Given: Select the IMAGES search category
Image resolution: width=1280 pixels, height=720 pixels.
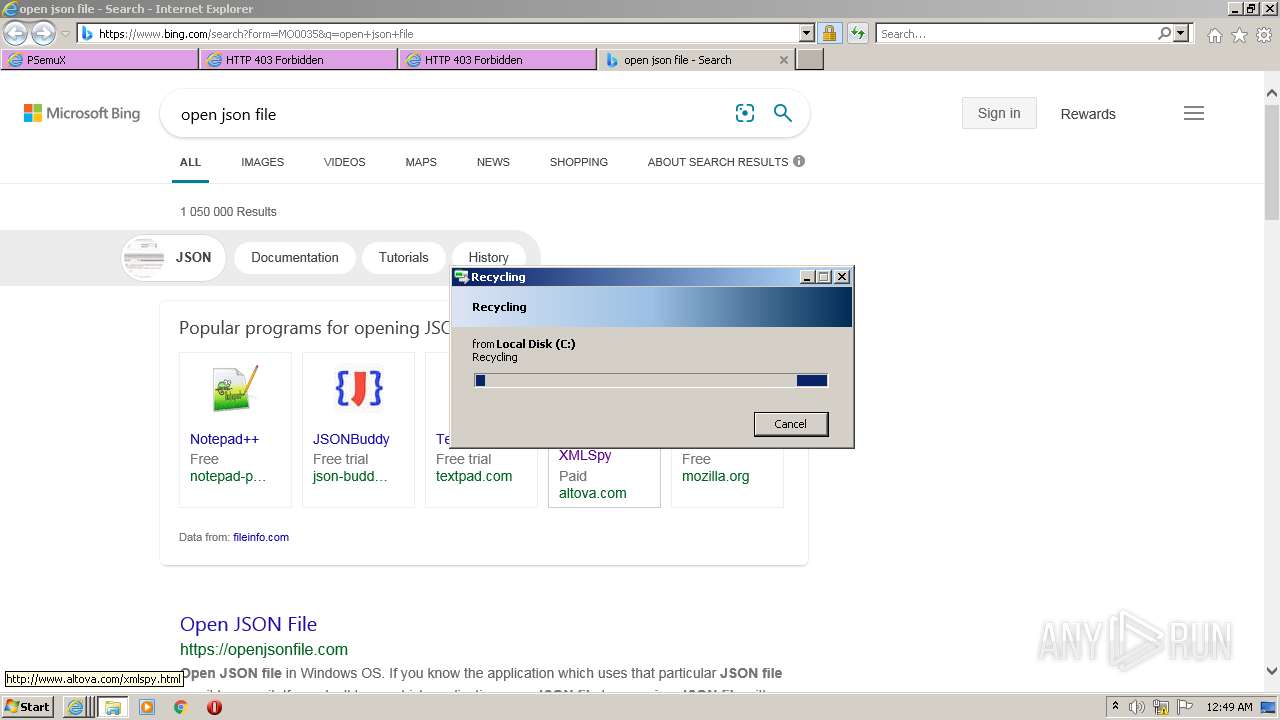Looking at the screenshot, I should click(x=262, y=162).
